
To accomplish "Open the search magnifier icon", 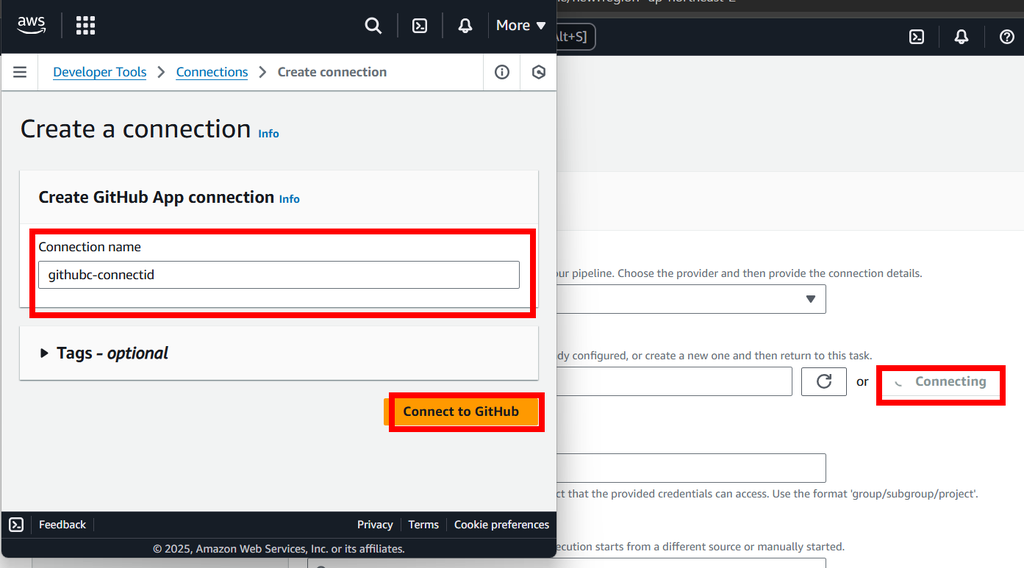I will (x=373, y=25).
